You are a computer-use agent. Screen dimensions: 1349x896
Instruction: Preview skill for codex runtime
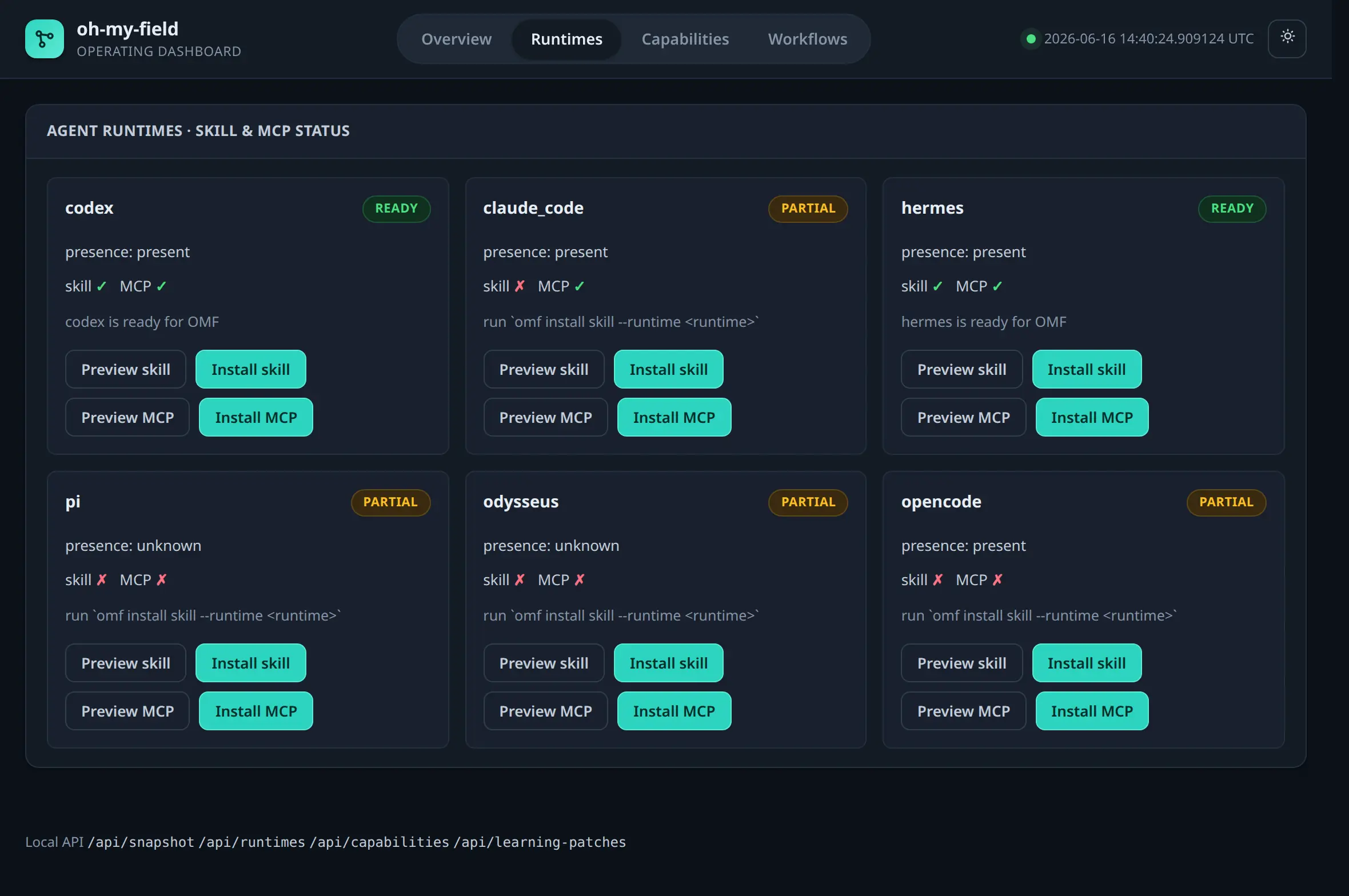(126, 369)
